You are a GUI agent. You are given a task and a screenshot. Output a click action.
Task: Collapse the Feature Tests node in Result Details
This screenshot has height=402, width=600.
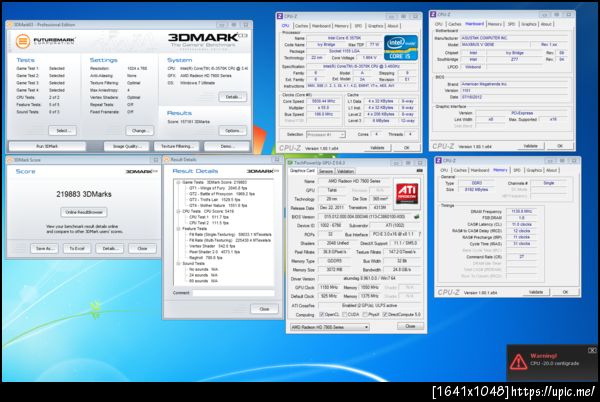tap(178, 229)
